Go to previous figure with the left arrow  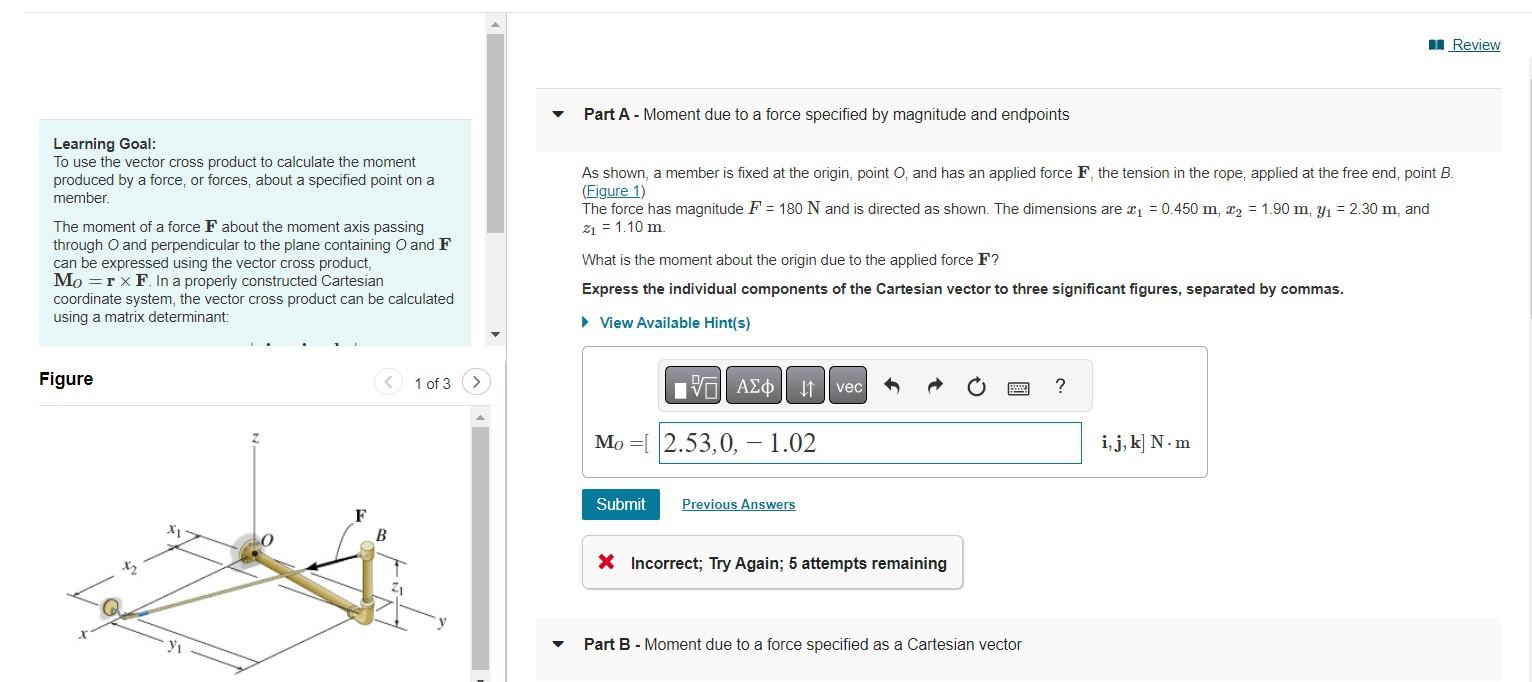pyautogui.click(x=388, y=382)
